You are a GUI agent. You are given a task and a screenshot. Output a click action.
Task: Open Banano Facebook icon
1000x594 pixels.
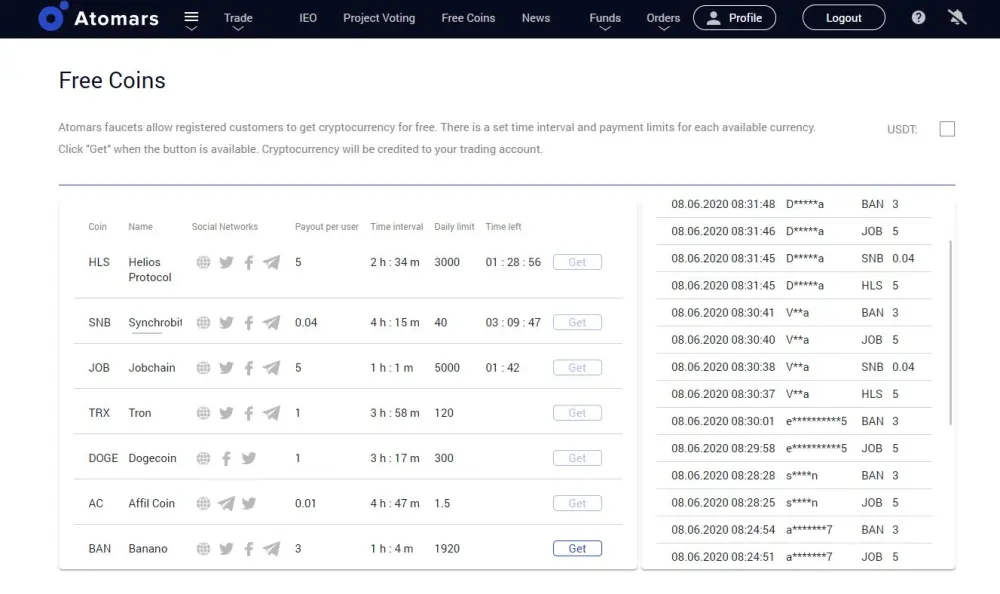pyautogui.click(x=249, y=549)
